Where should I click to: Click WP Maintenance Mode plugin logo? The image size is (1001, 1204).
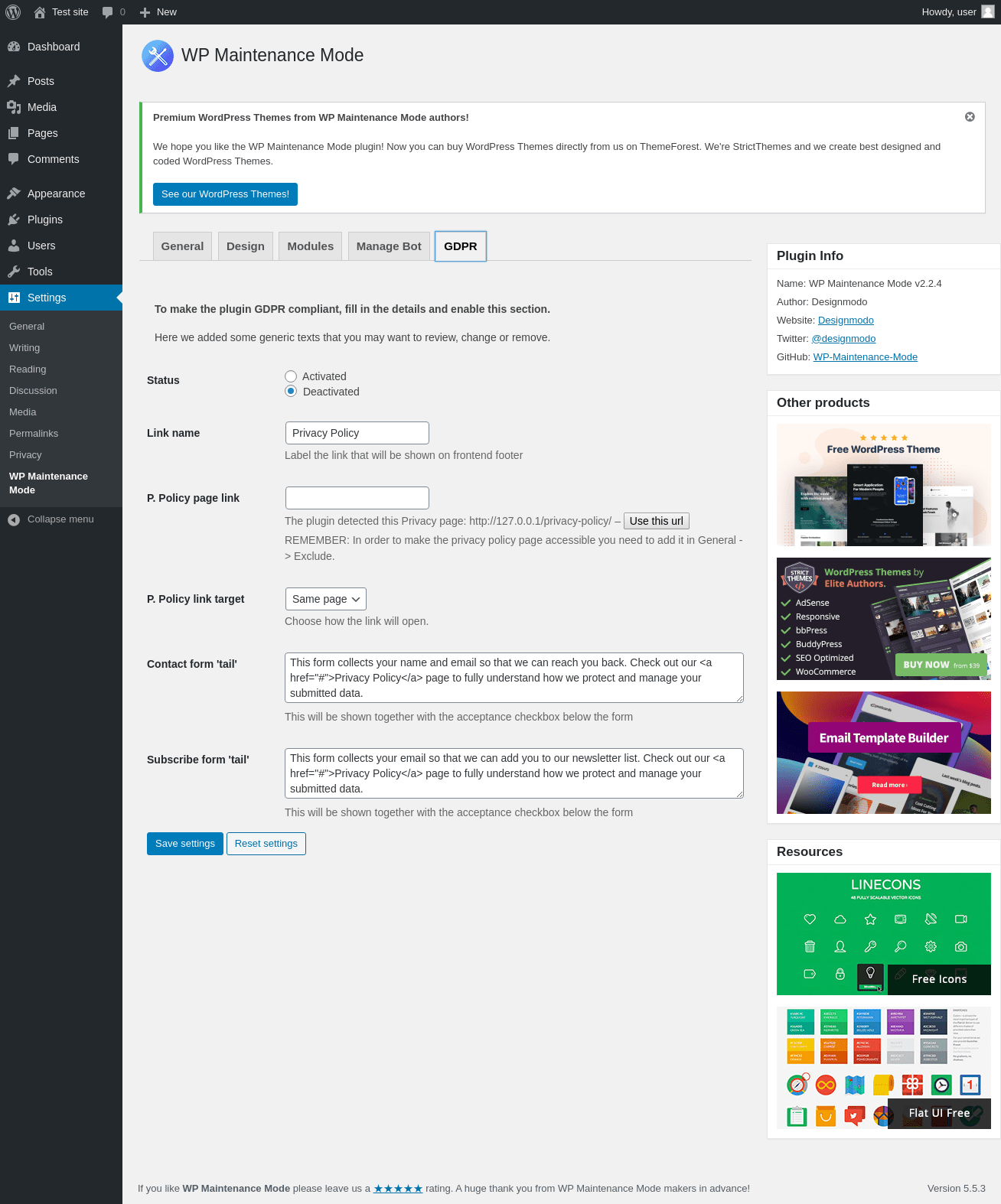pos(158,56)
